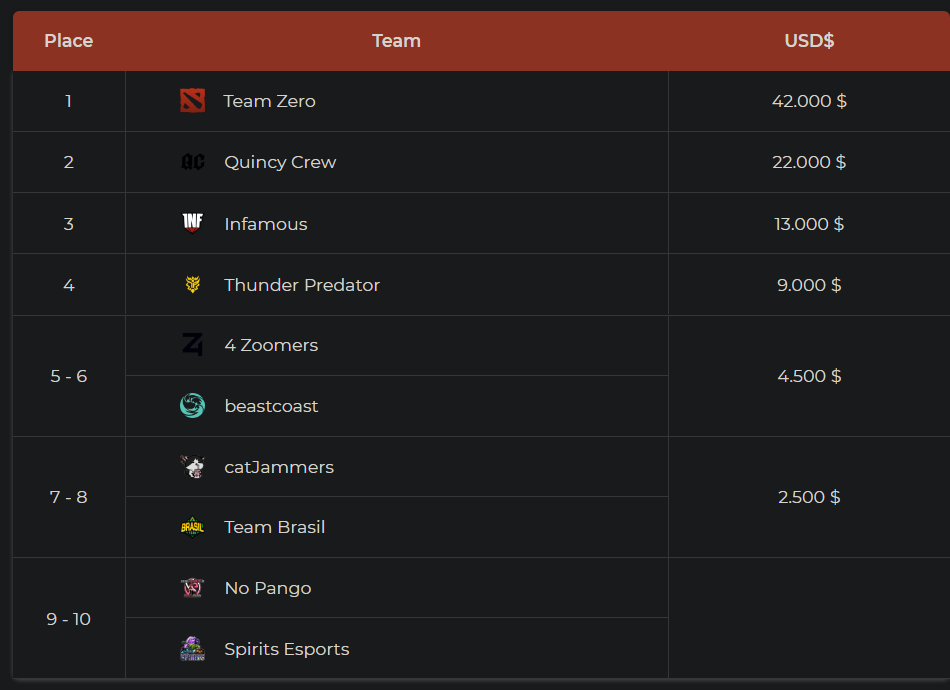The height and width of the screenshot is (690, 950).
Task: Click the Place column header
Action: tap(69, 41)
